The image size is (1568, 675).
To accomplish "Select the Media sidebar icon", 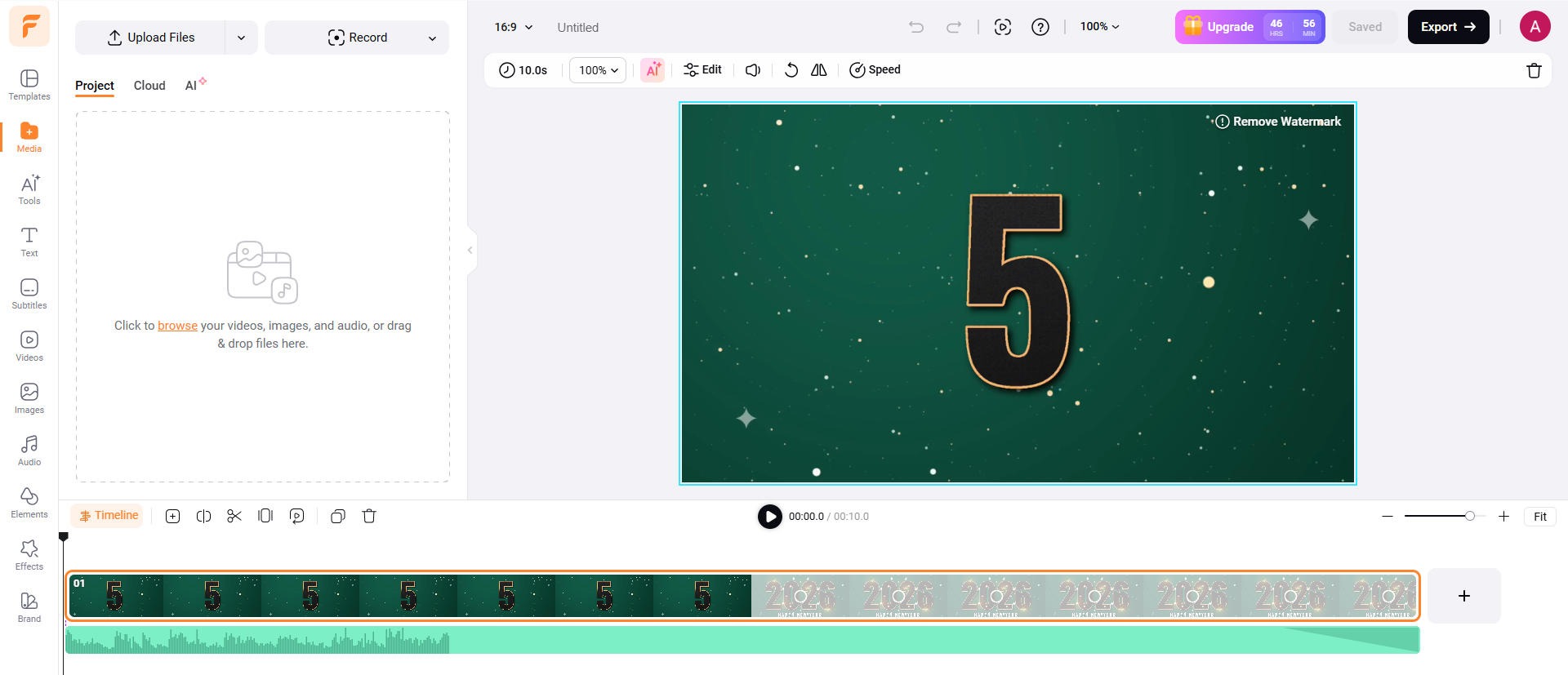I will pos(29,137).
